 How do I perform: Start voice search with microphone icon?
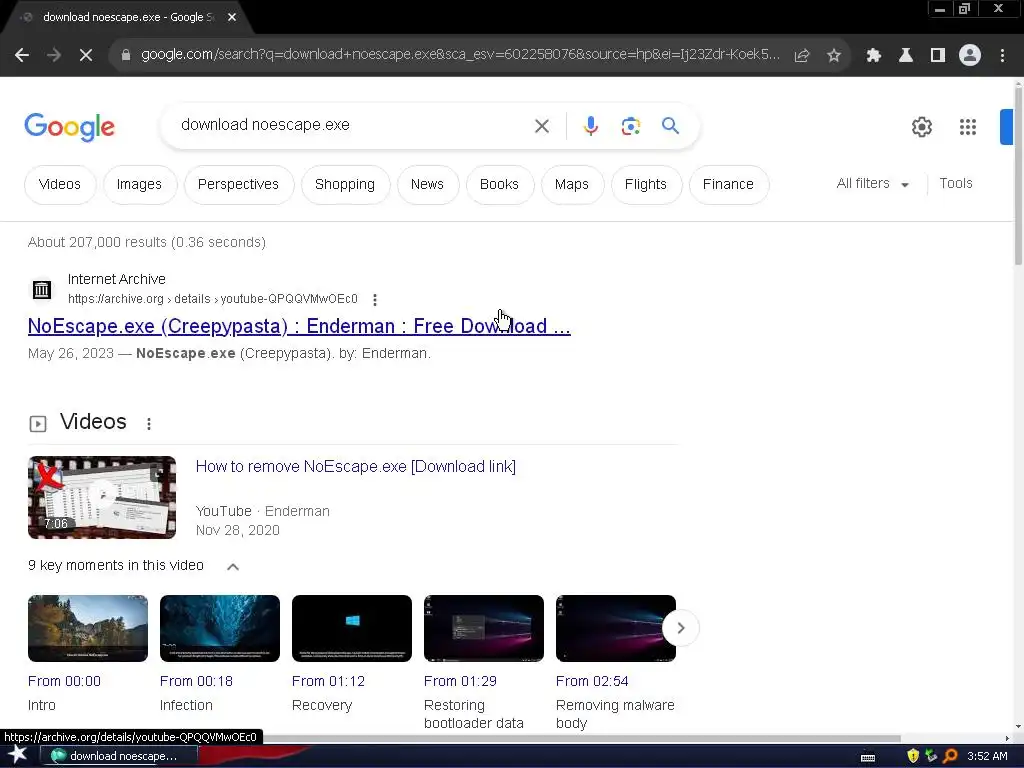coord(590,125)
